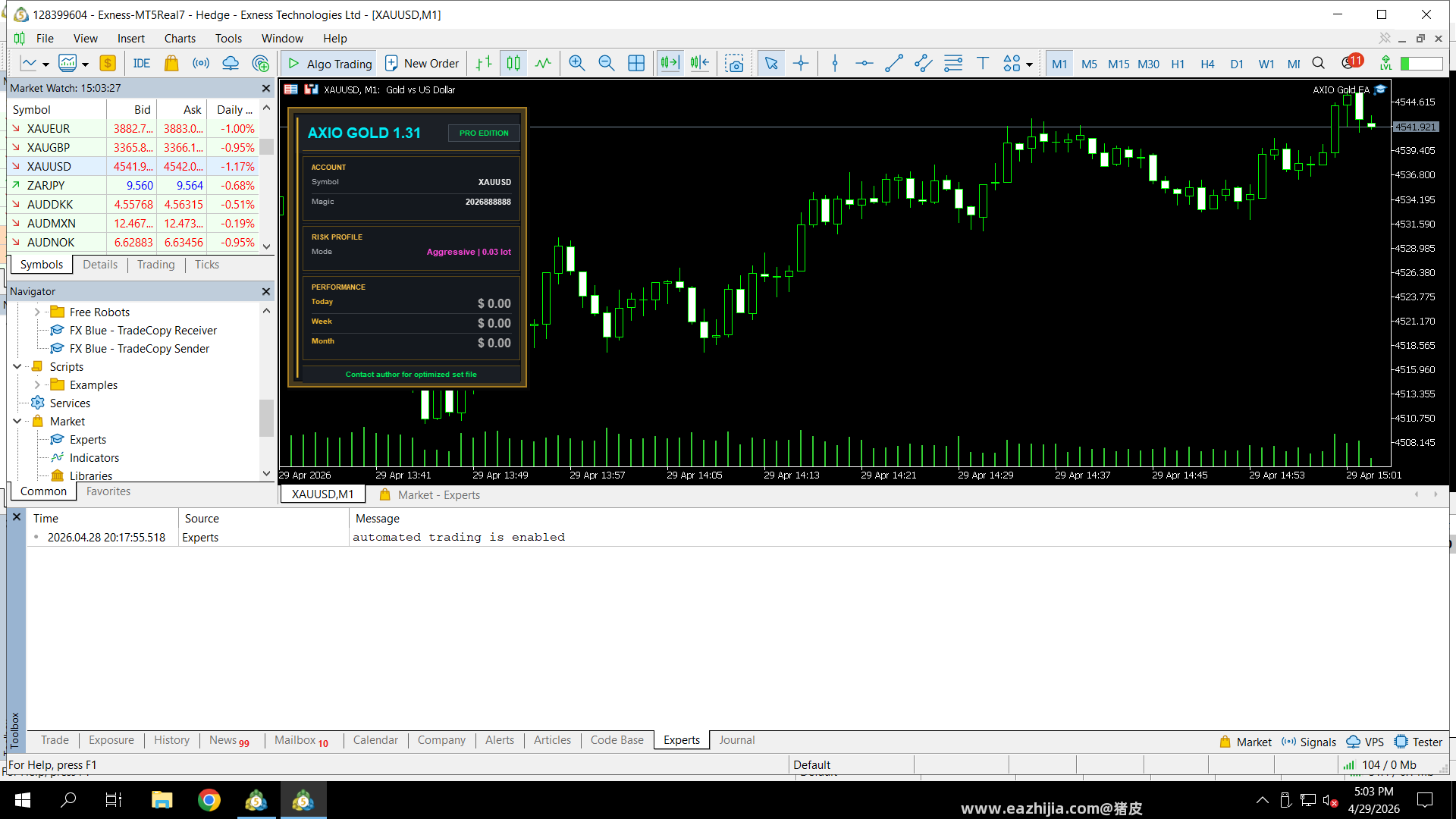Open the Insert menu
Screen dimensions: 1456x819
[130, 39]
